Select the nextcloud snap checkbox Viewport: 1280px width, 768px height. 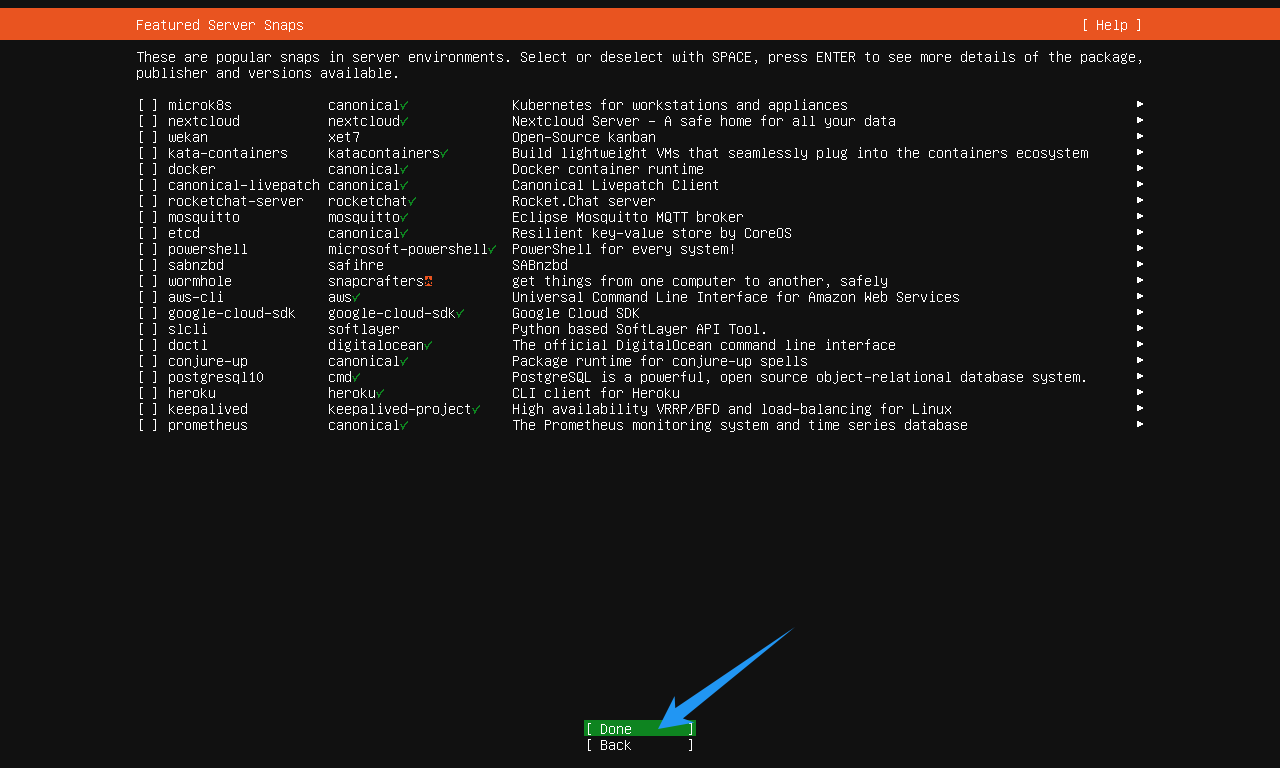point(148,121)
